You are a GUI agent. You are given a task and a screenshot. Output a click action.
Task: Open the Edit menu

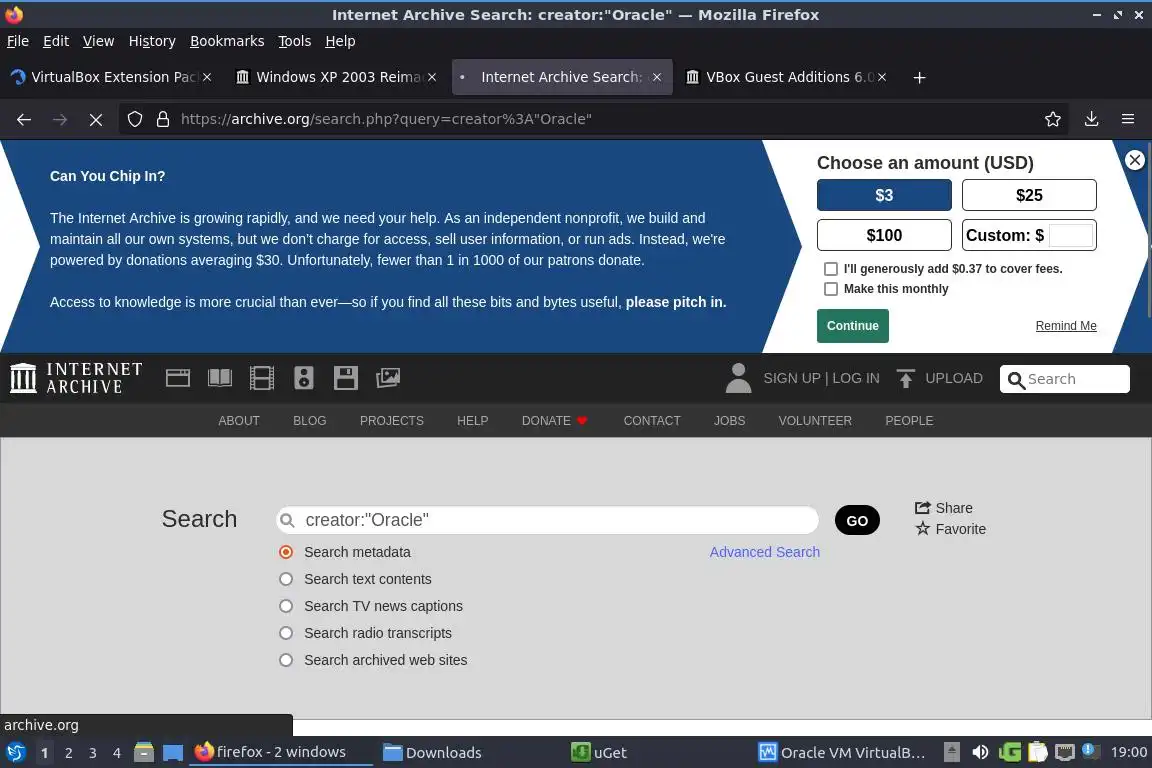(56, 41)
